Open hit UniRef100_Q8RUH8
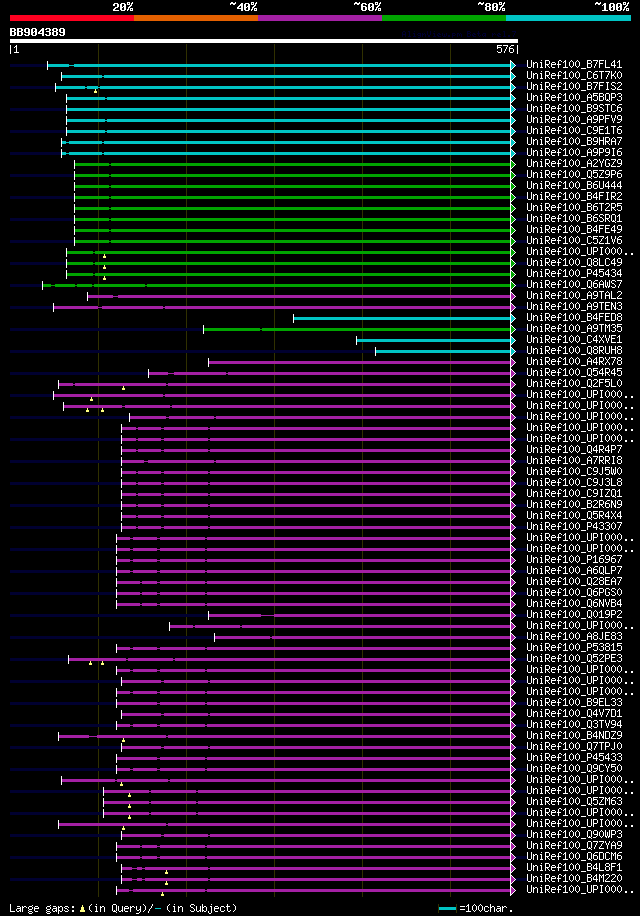Viewport: 640px width, 916px height. click(x=574, y=351)
